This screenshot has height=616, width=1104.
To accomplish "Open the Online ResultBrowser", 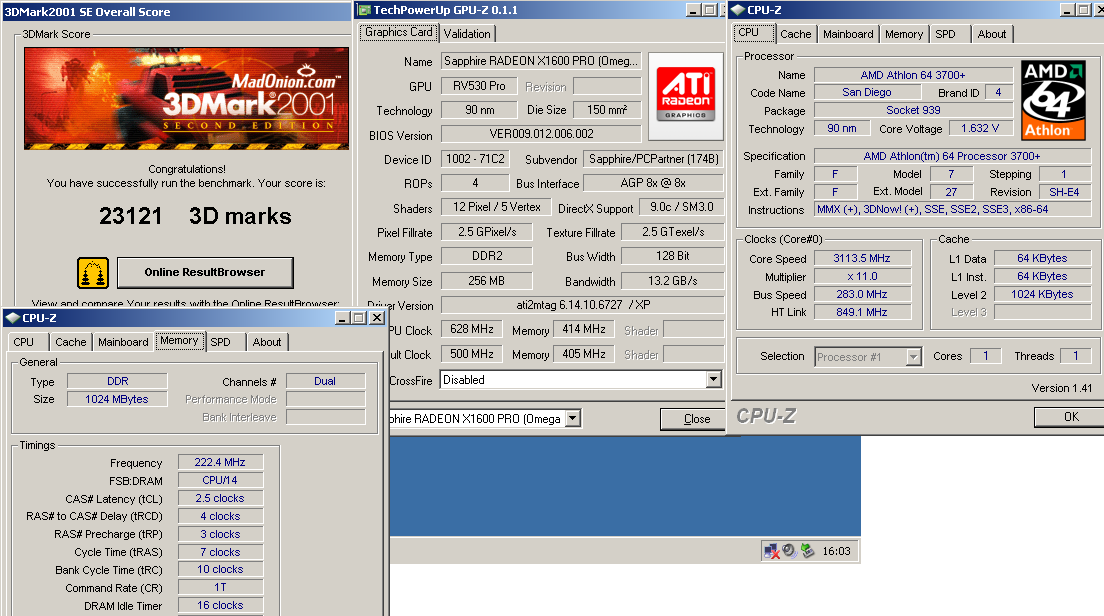I will (x=205, y=272).
